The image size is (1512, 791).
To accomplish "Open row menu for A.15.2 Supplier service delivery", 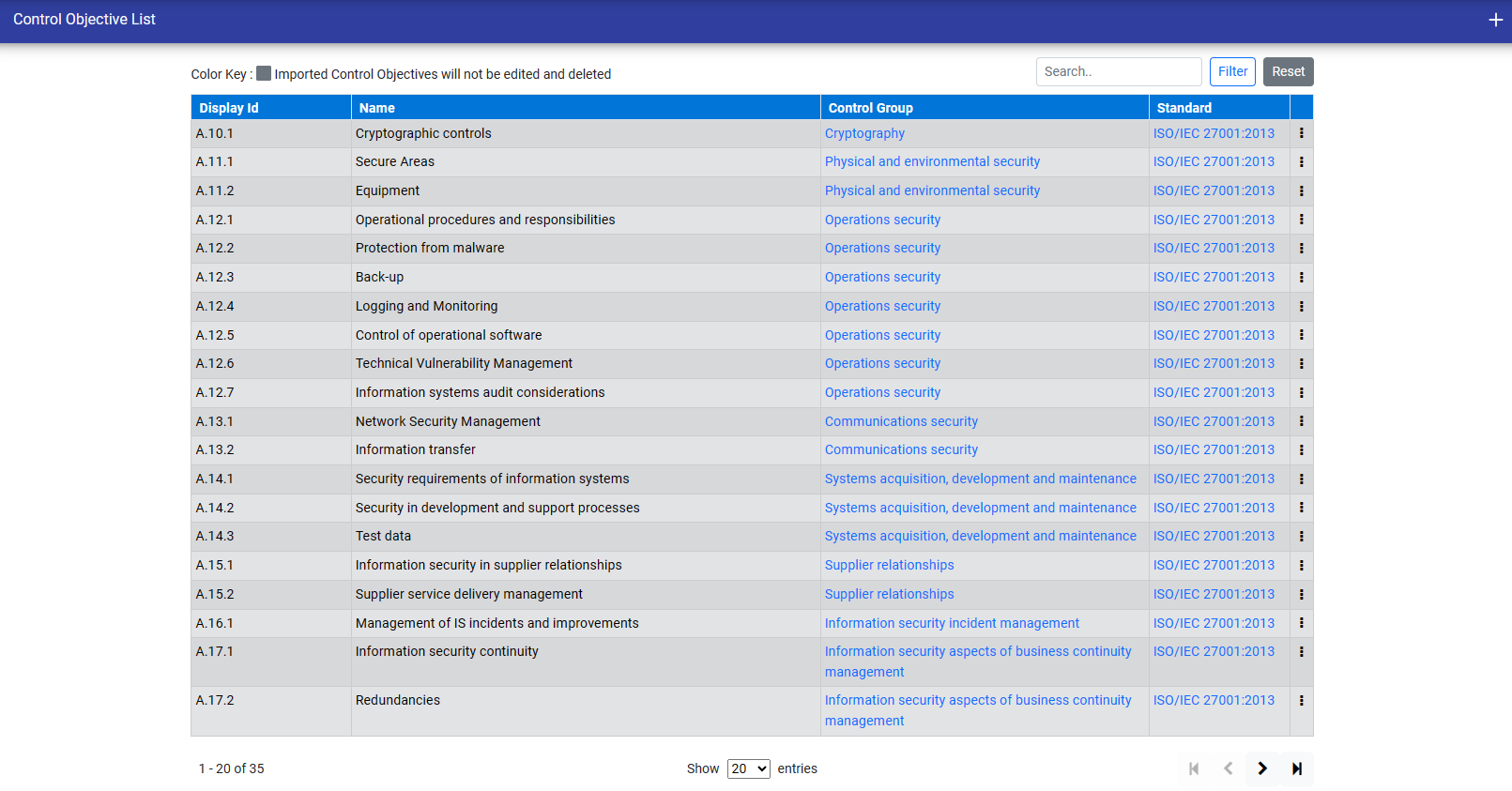I will click(1301, 595).
